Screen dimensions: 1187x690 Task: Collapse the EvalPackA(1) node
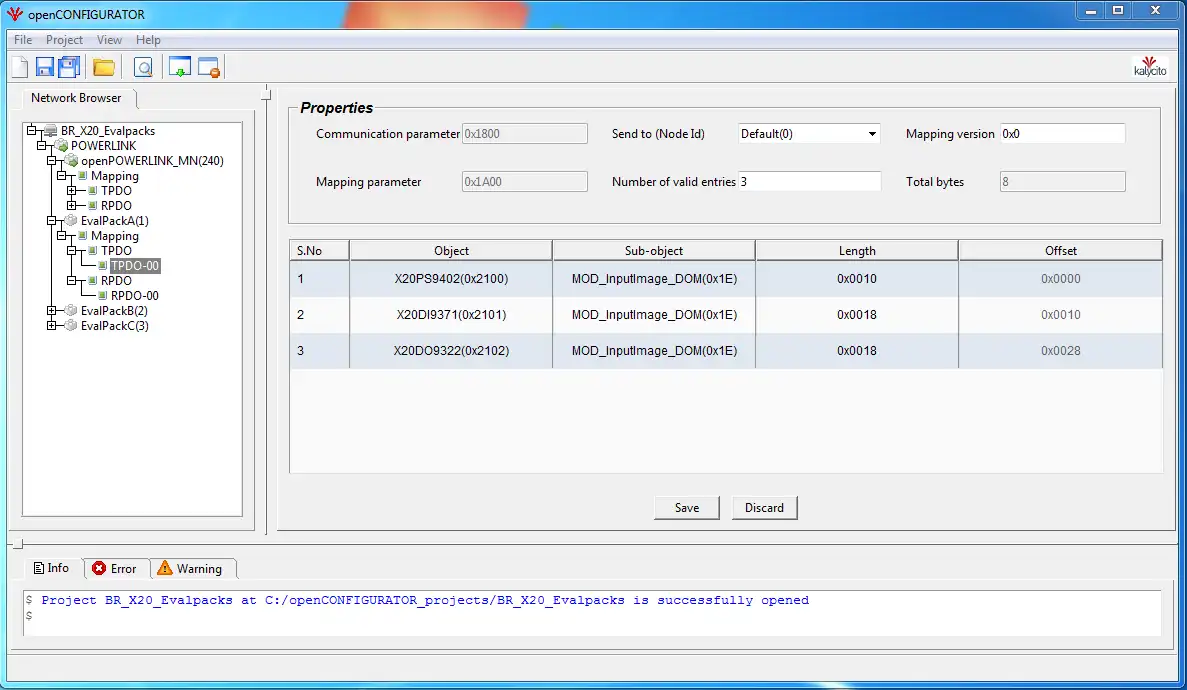click(51, 220)
